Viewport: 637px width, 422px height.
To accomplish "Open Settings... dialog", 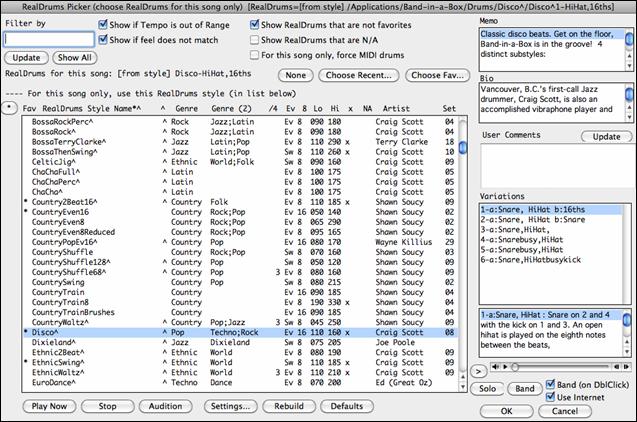I will [x=231, y=406].
